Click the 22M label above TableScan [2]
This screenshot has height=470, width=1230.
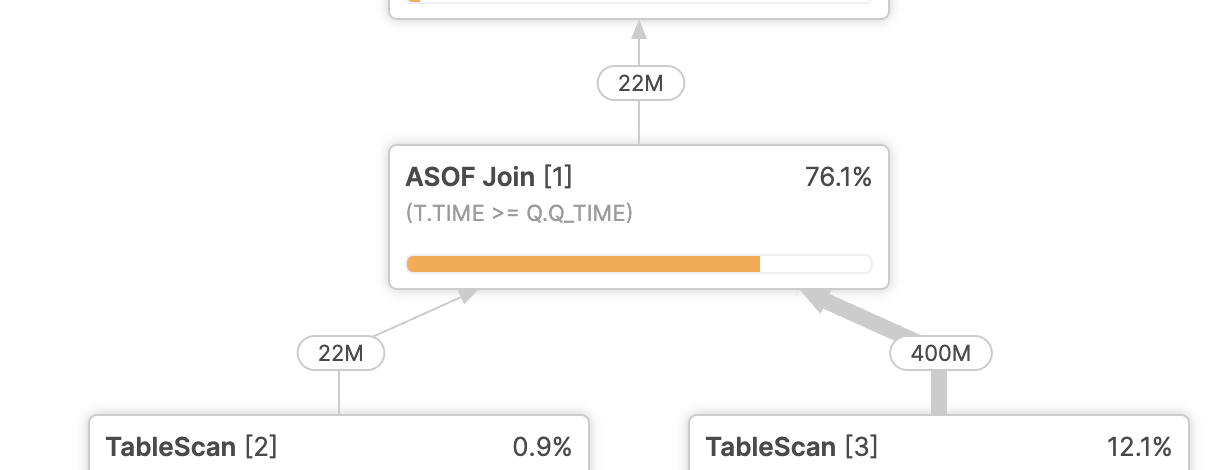click(340, 353)
